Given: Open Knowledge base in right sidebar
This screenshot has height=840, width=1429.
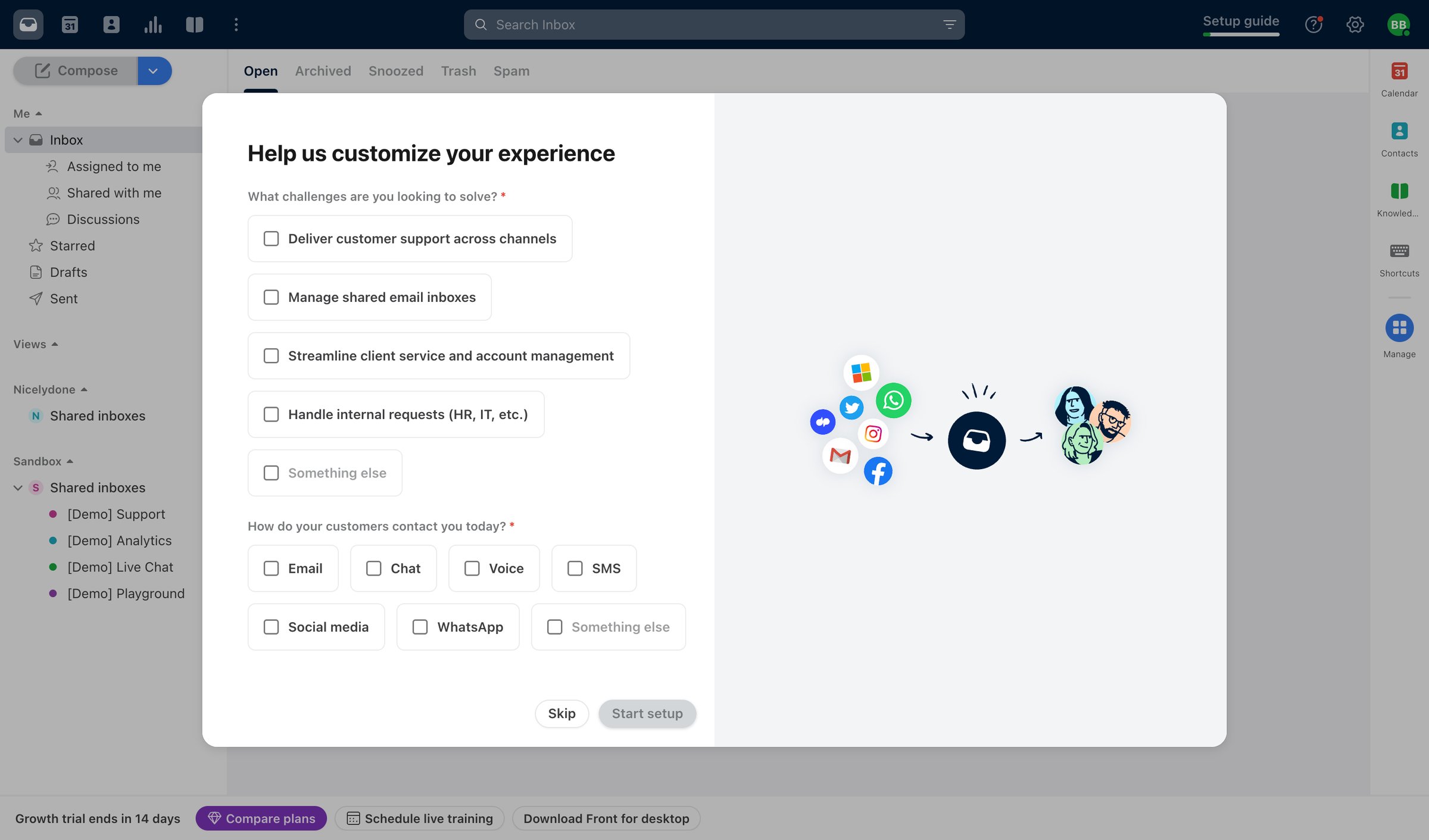Looking at the screenshot, I should click(x=1399, y=199).
